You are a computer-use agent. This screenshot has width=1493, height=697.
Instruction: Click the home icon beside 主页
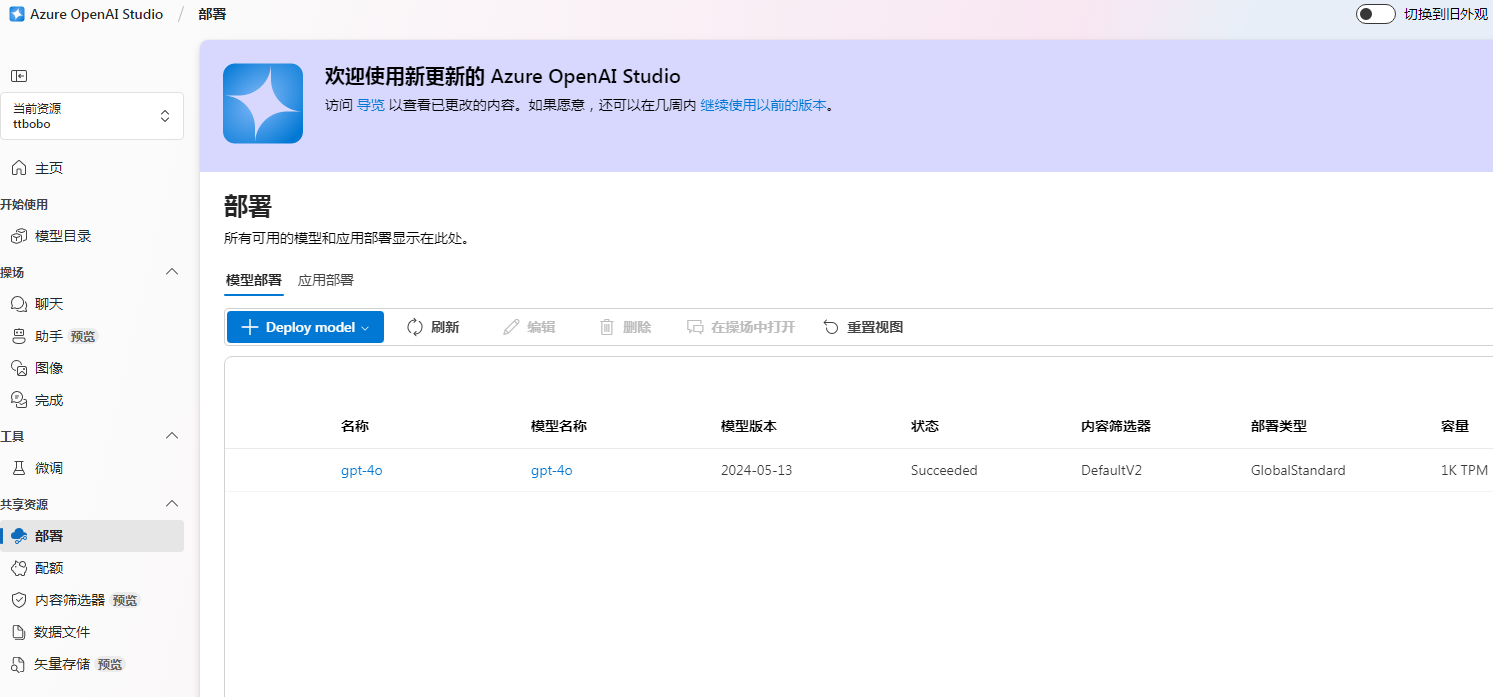19,168
